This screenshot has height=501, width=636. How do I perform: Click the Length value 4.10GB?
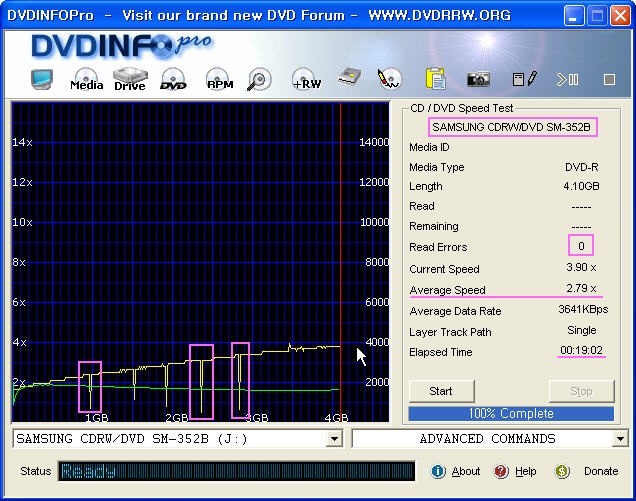click(581, 186)
